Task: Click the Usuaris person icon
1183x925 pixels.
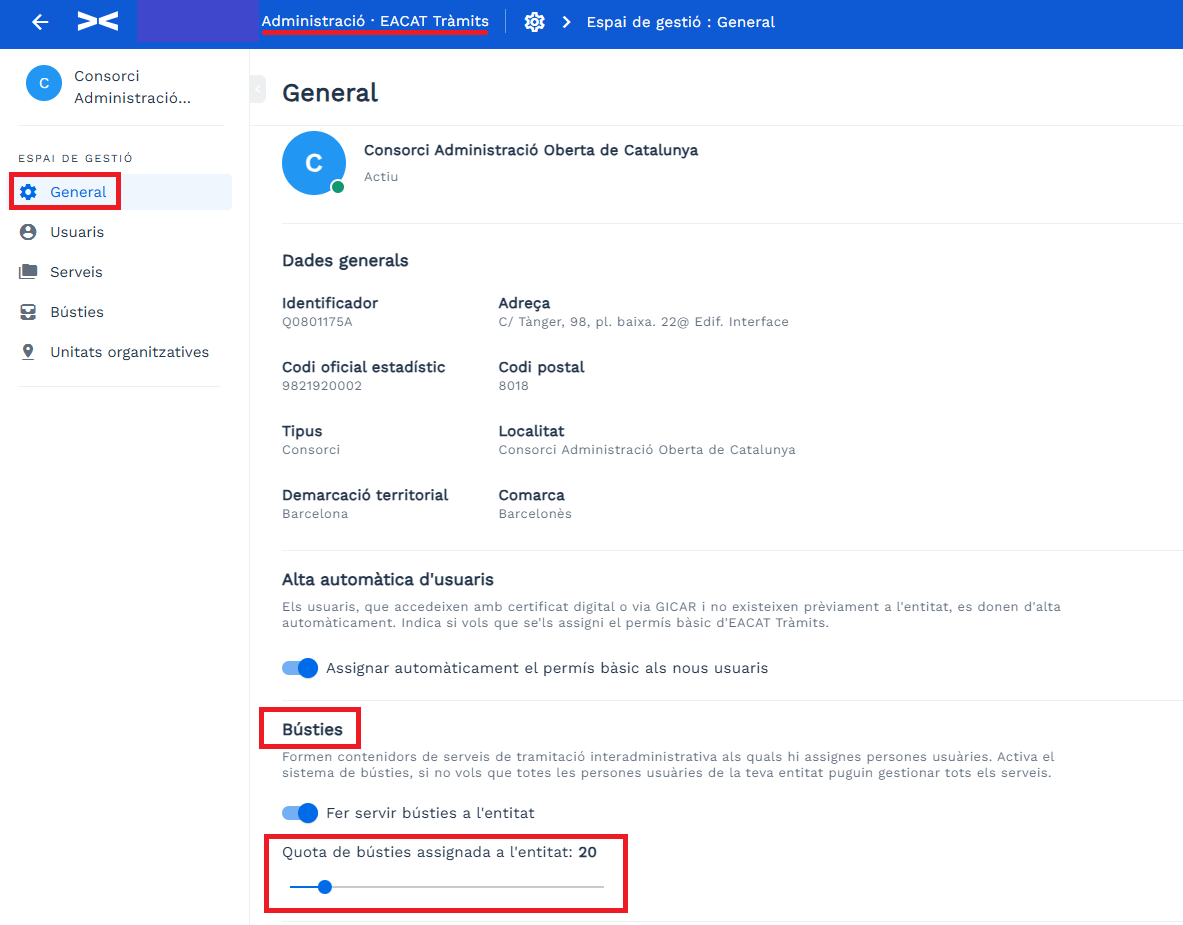Action: point(28,232)
